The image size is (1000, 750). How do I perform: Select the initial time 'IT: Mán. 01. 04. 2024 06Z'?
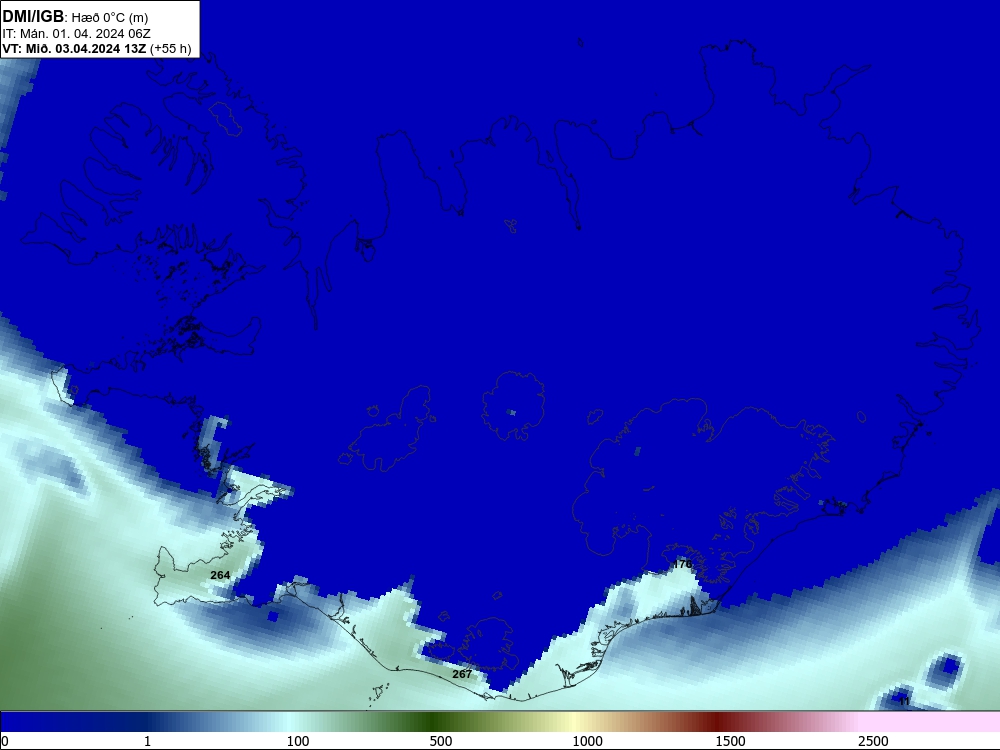[77, 34]
